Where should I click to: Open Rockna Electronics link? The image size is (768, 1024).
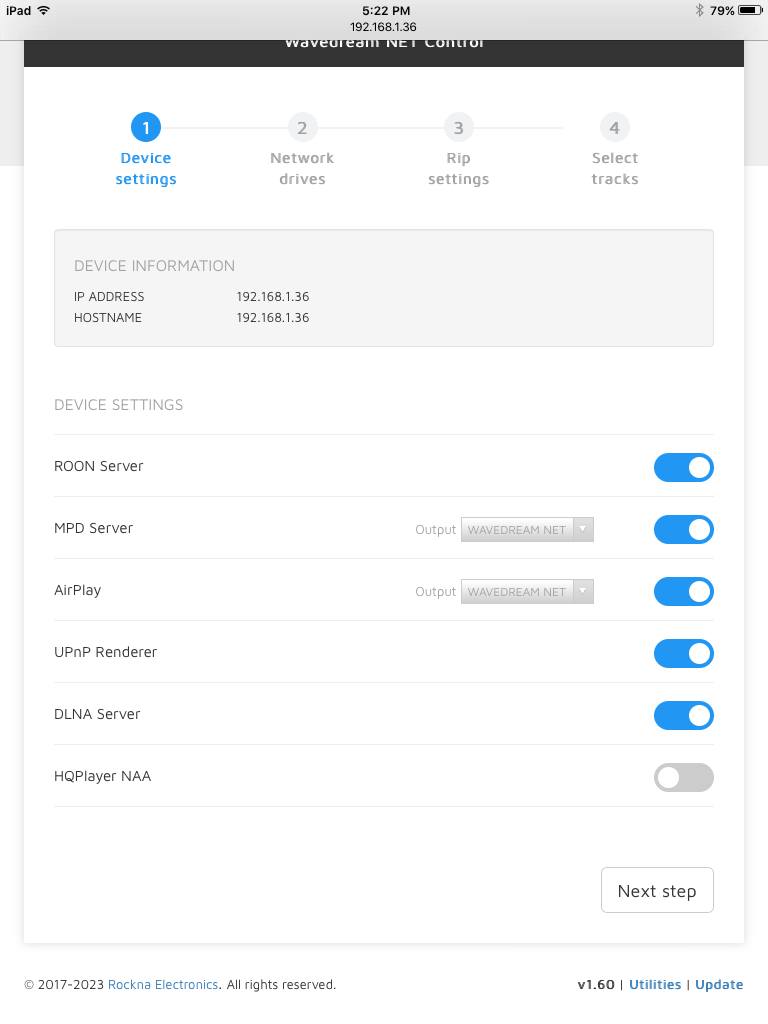point(163,985)
